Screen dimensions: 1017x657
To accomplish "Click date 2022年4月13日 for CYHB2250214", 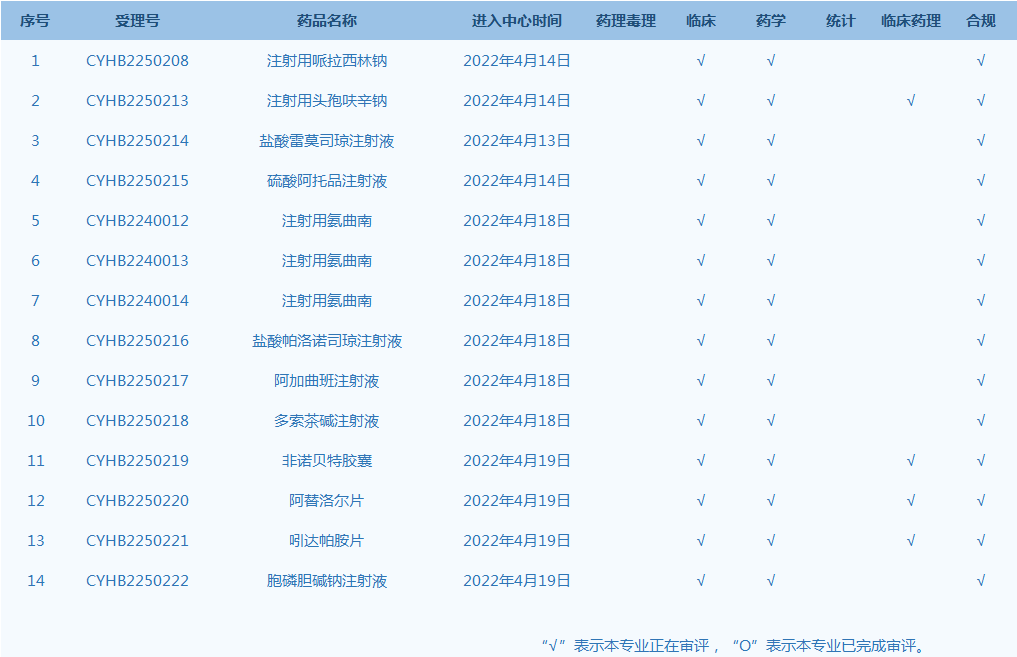I will click(x=517, y=141).
